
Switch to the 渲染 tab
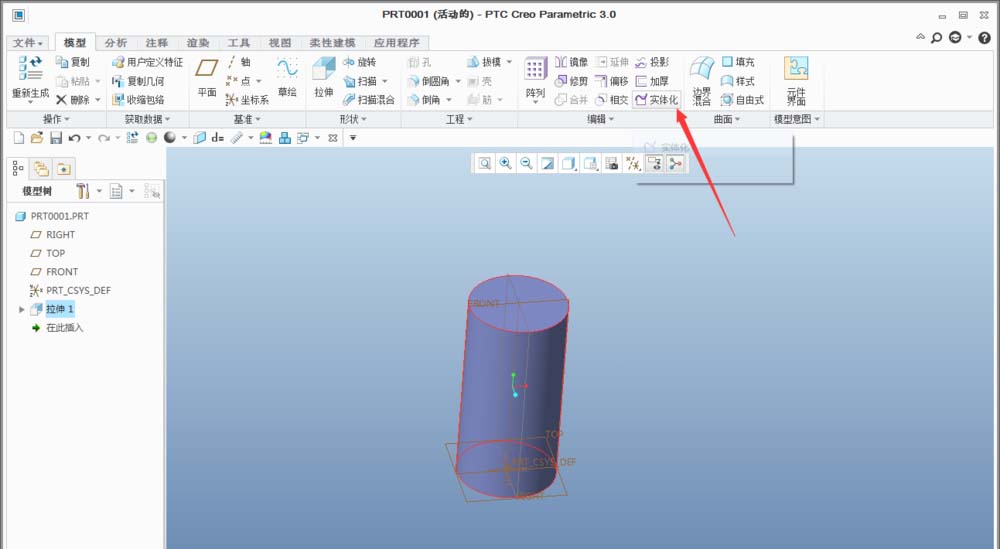pyautogui.click(x=198, y=43)
